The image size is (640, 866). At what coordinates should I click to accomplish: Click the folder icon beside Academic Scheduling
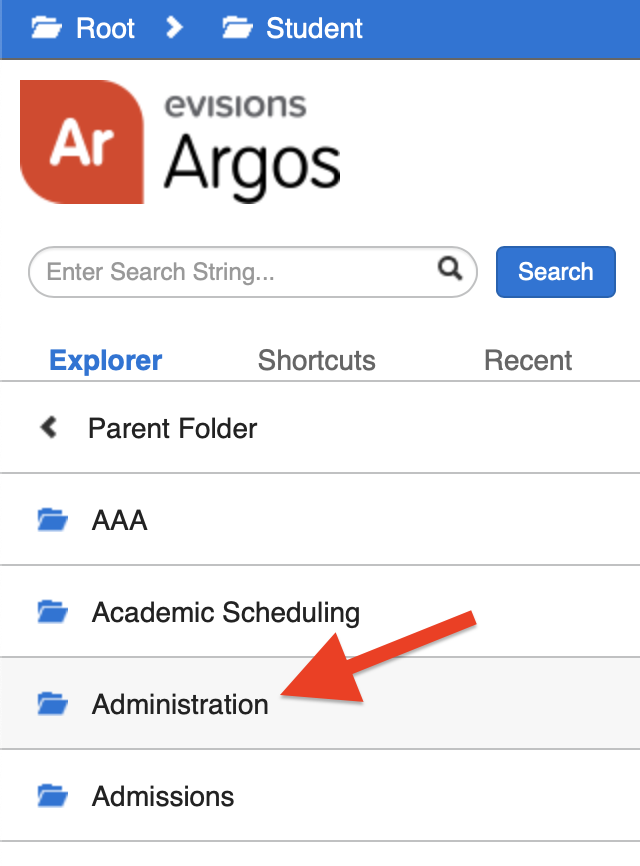click(52, 611)
